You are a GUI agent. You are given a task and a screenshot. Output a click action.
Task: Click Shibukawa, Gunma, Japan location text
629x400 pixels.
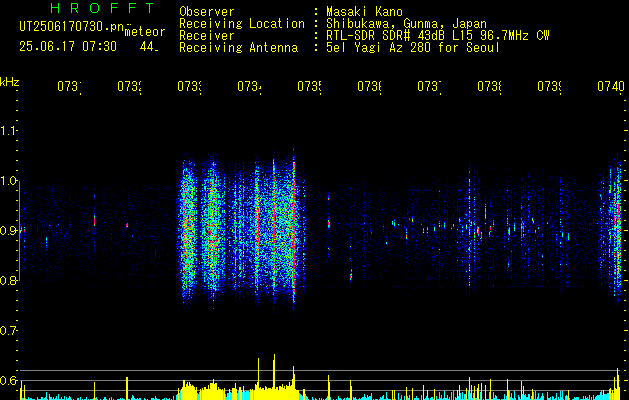coord(406,24)
